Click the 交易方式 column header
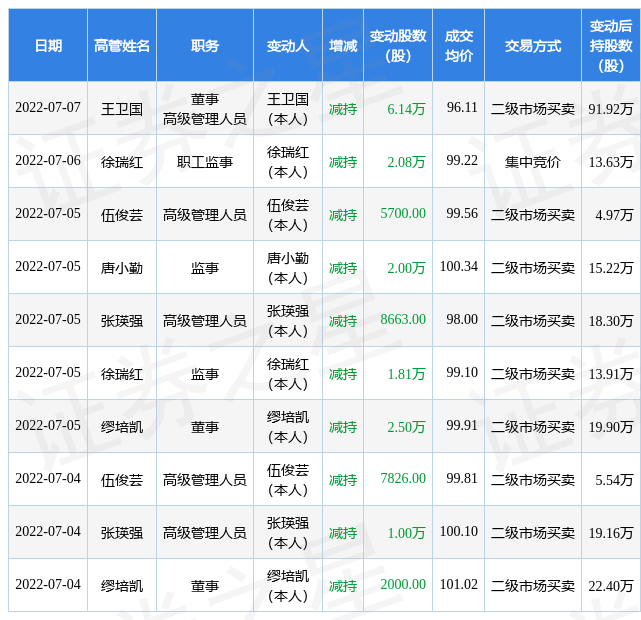This screenshot has width=641, height=620. point(533,45)
